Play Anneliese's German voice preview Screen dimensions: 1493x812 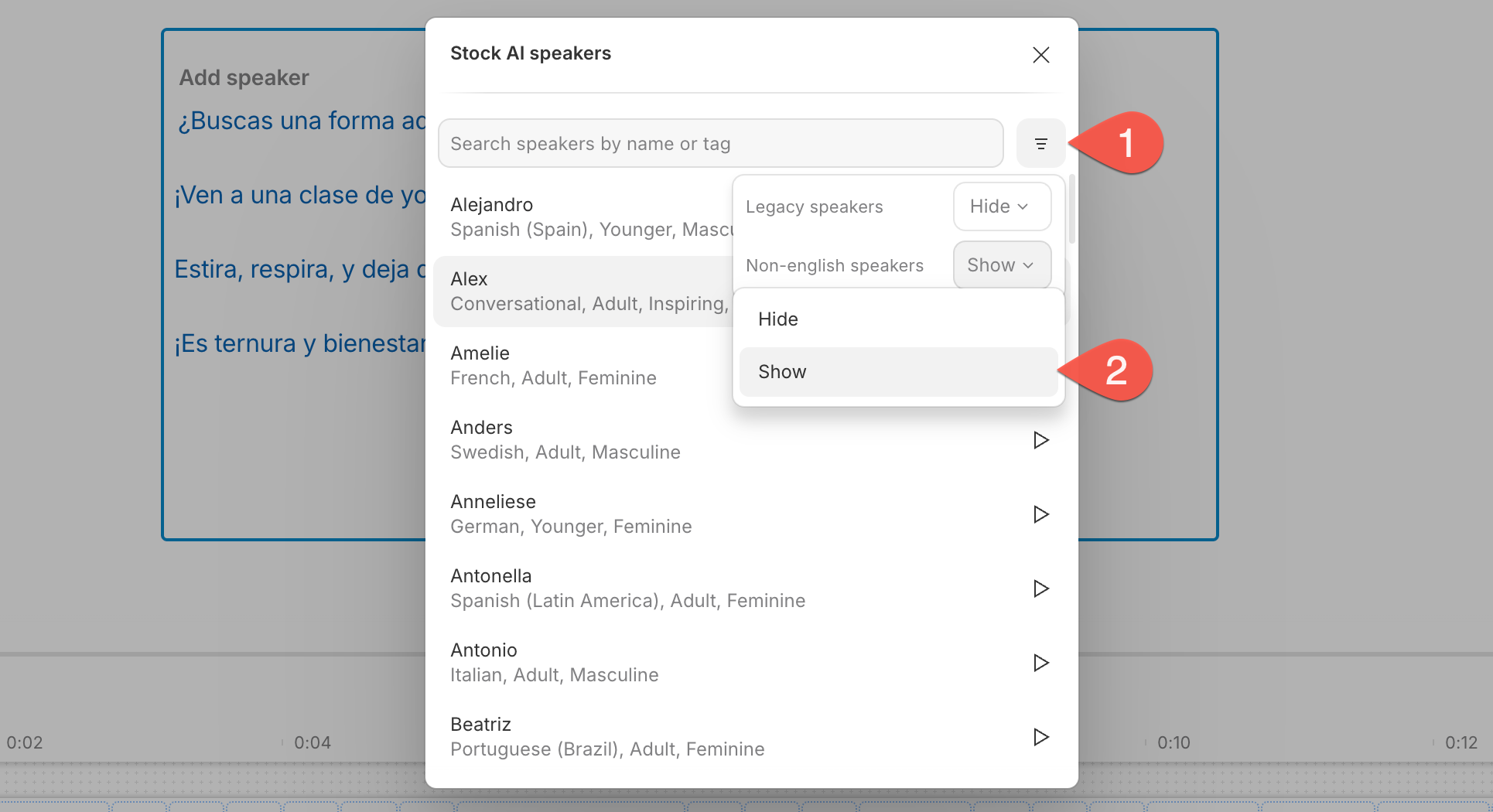coord(1040,513)
